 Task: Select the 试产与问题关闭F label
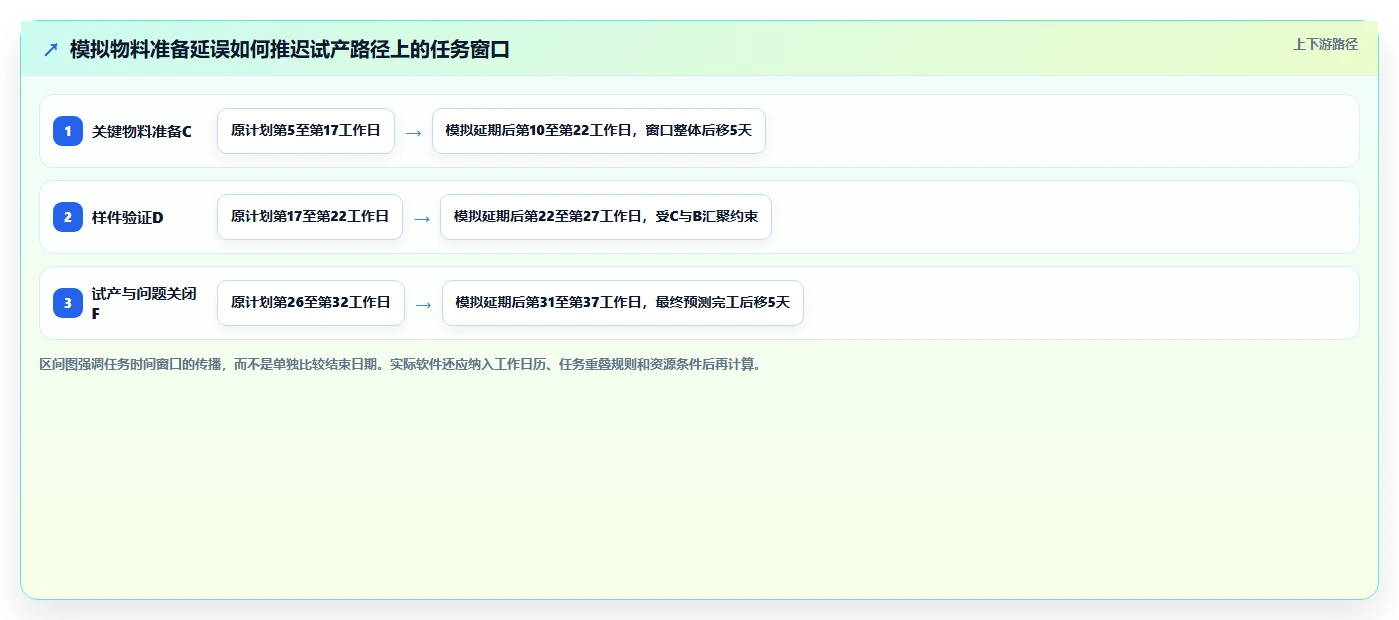point(144,303)
